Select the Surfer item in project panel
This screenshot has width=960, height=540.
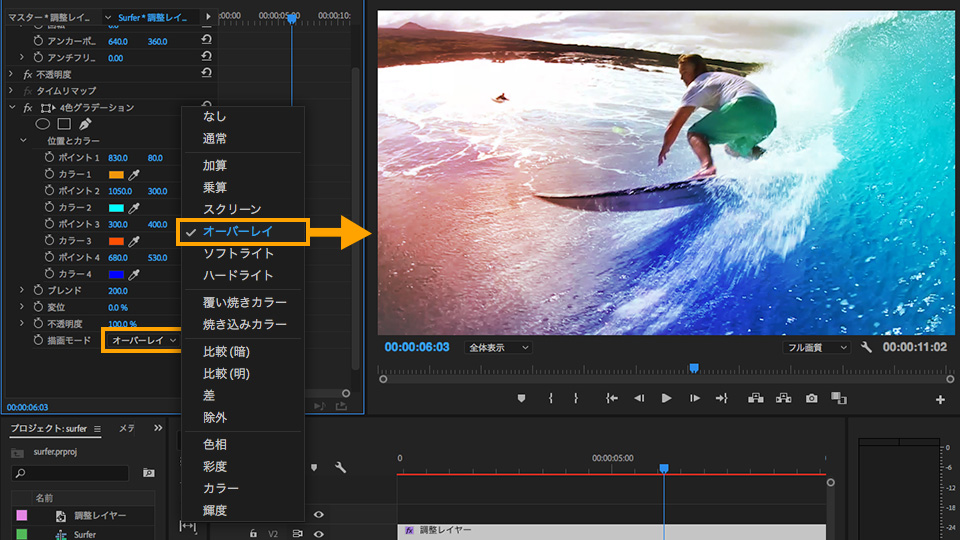click(x=83, y=534)
